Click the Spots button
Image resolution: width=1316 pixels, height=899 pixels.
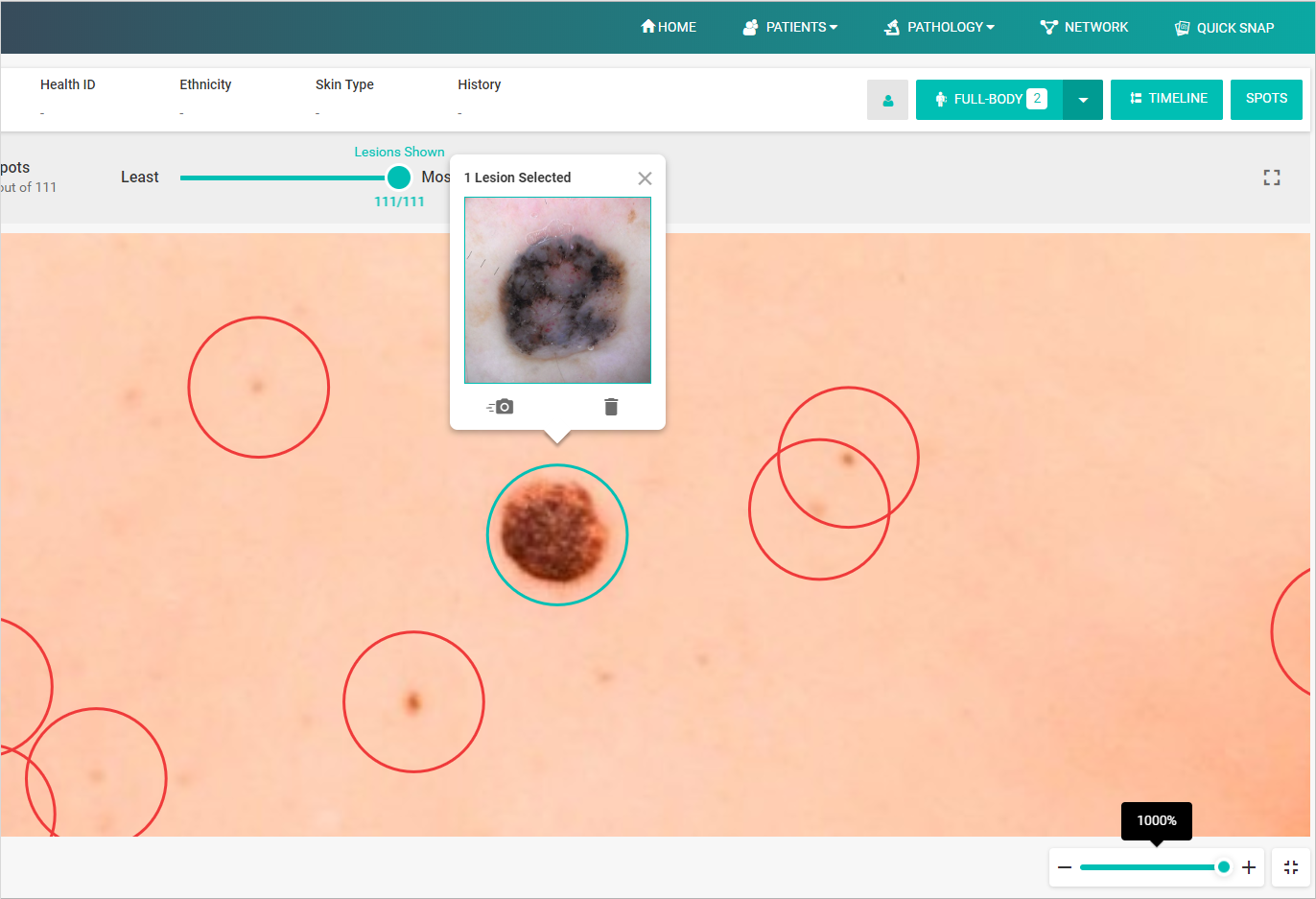click(1266, 99)
